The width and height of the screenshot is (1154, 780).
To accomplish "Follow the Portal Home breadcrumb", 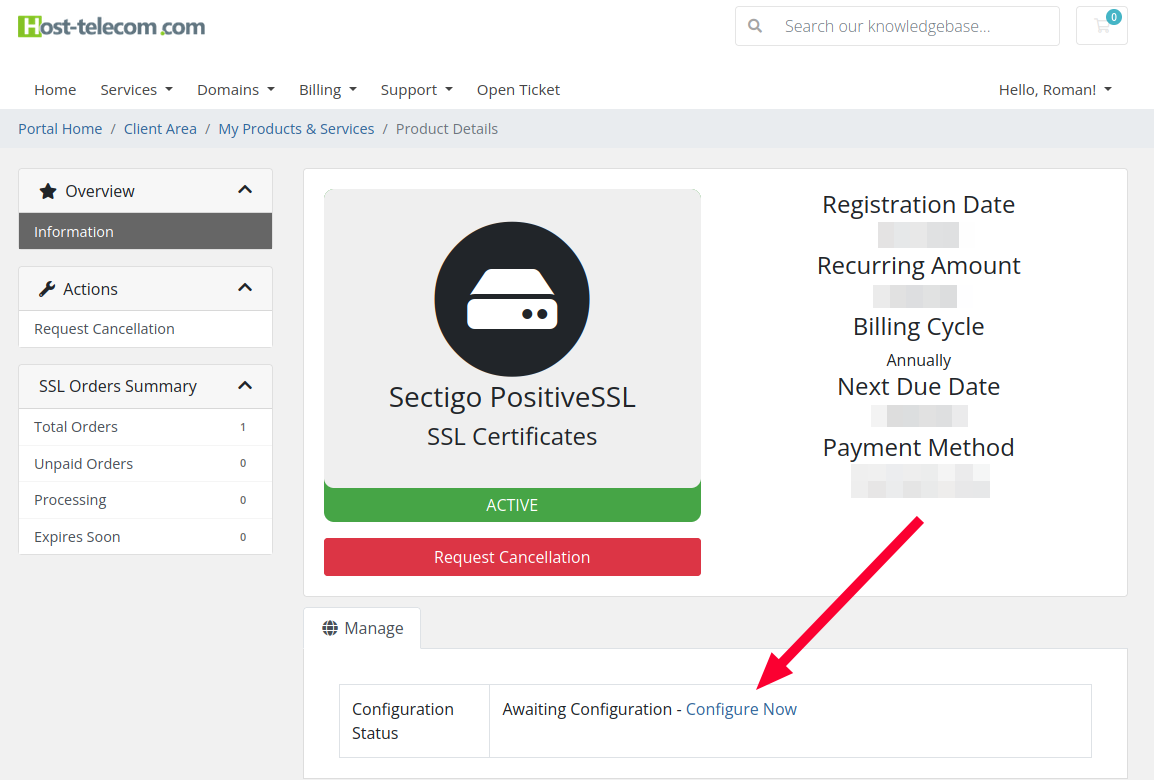I will coord(60,129).
